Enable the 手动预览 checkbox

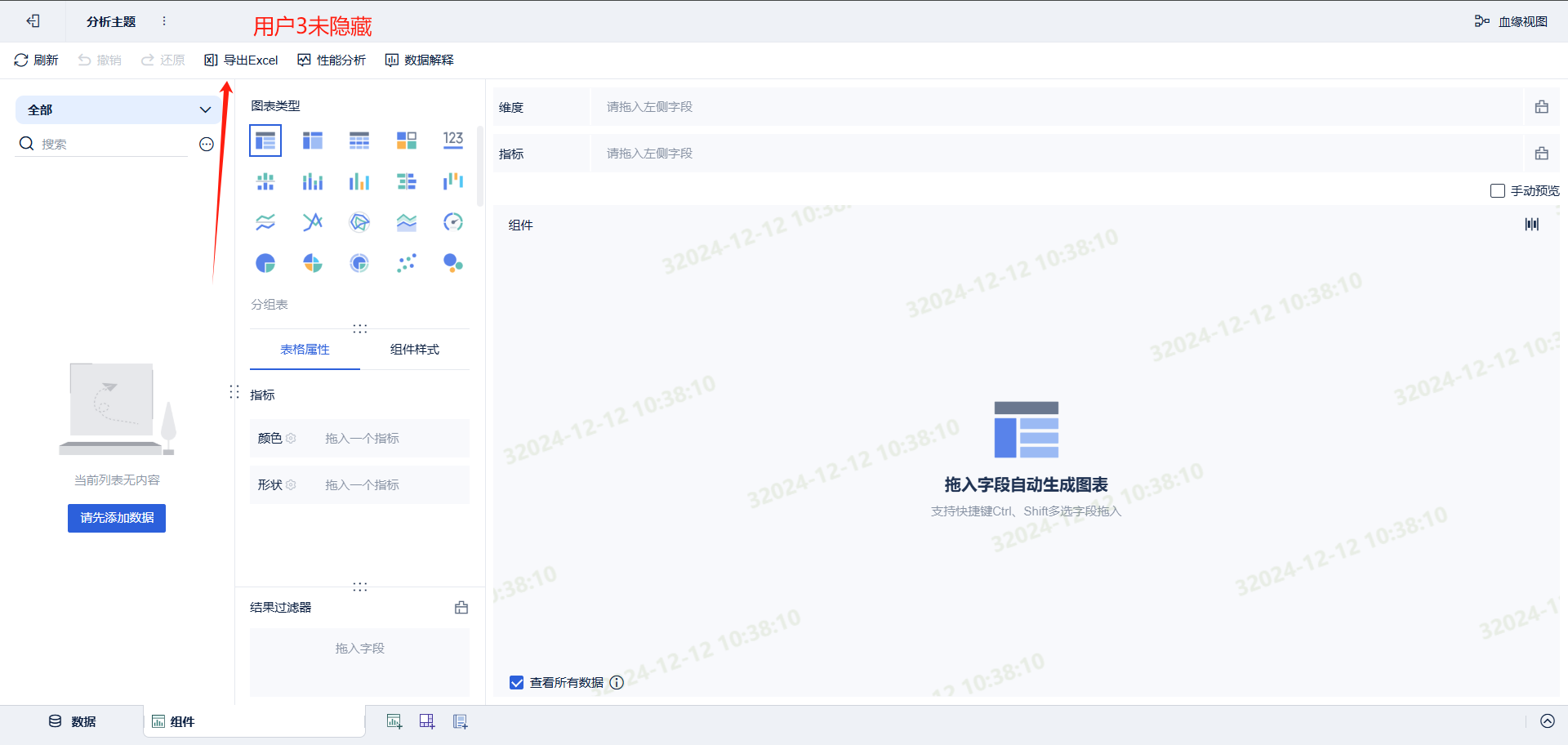(x=1498, y=190)
